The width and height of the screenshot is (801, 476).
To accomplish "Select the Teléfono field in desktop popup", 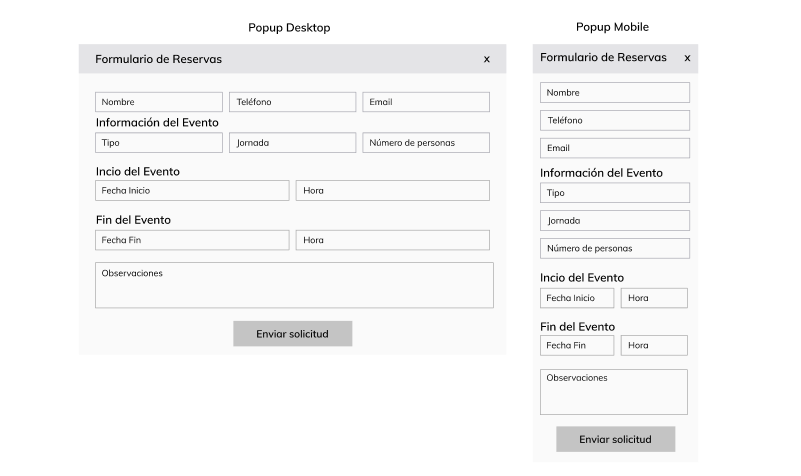I will (x=293, y=102).
